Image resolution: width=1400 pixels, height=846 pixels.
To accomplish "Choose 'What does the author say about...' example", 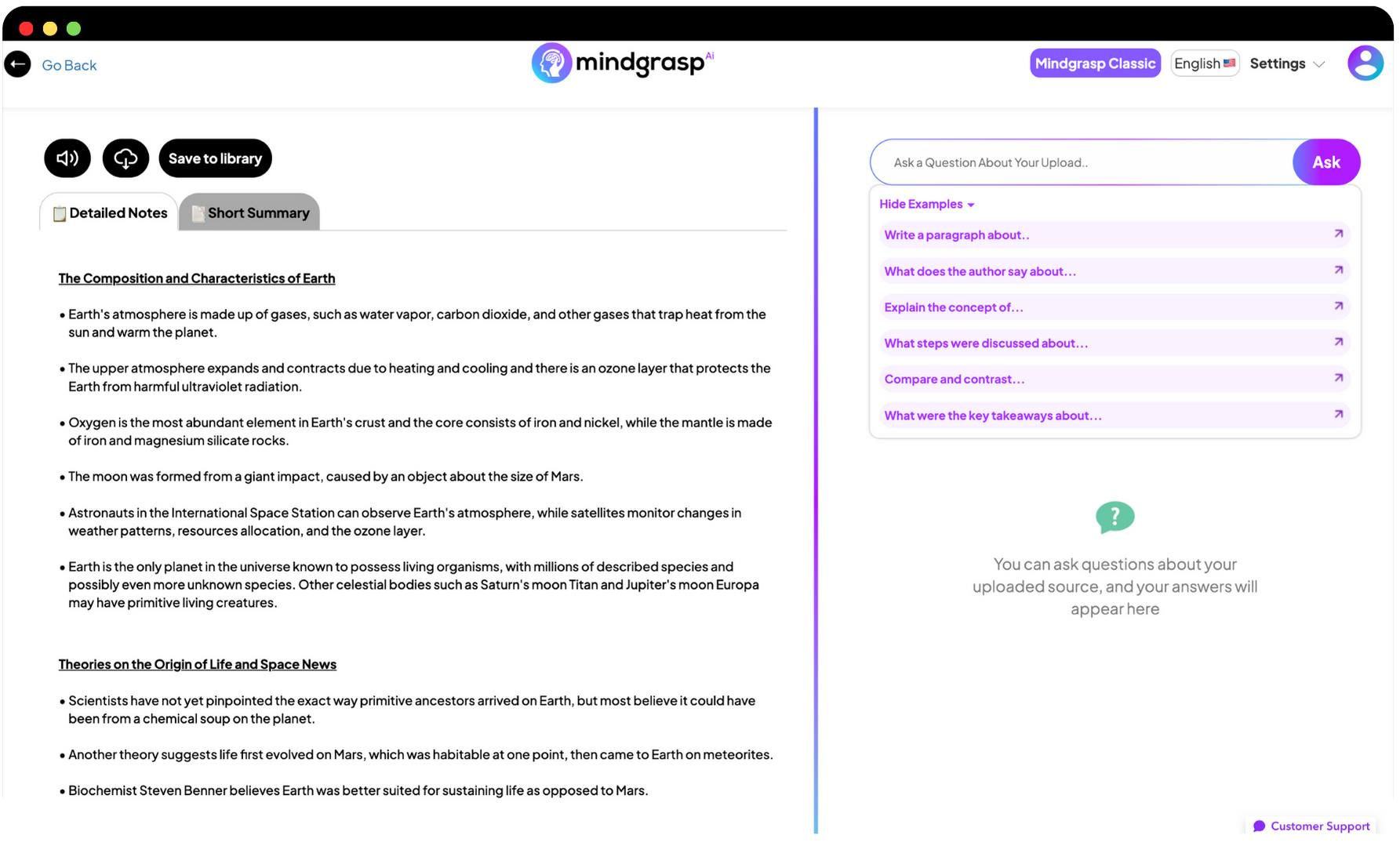I will click(1115, 271).
